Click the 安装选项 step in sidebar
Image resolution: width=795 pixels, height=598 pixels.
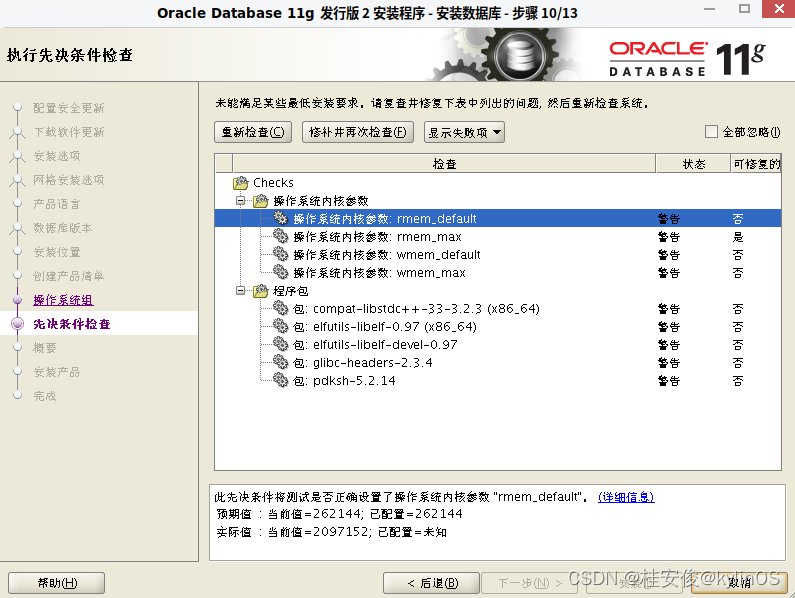[x=57, y=156]
